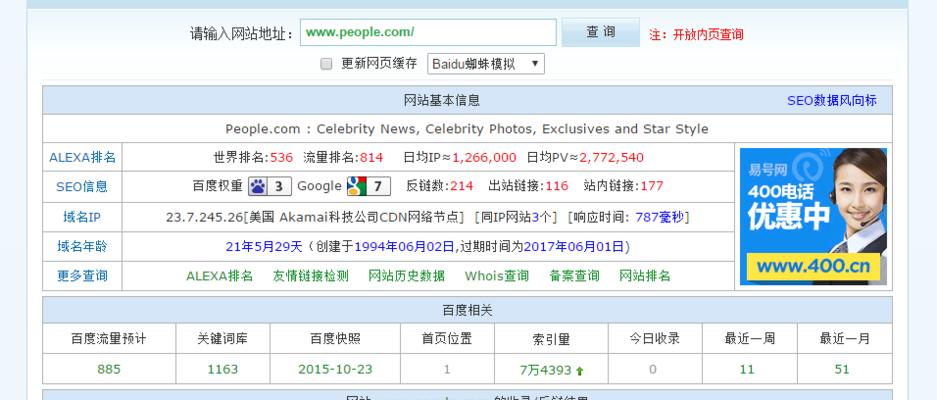Screen dimensions: 937x400
Task: Click the Baidu paw weight icon
Action: [270, 186]
